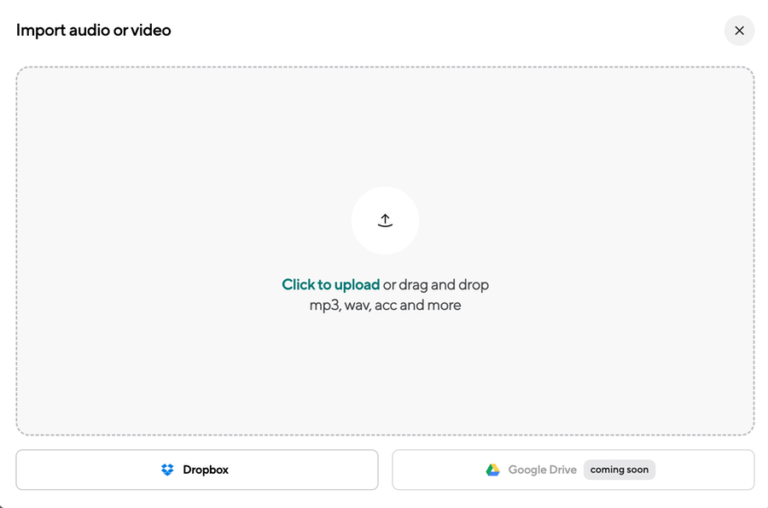Click the upload arrow icon
Image resolution: width=768 pixels, height=508 pixels.
pos(385,221)
